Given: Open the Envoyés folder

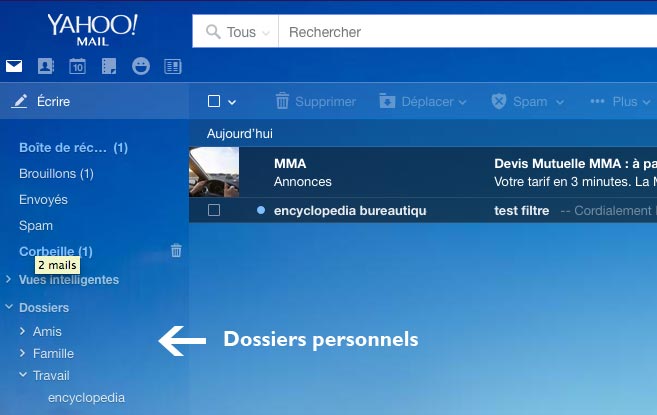Looking at the screenshot, I should click(x=43, y=199).
